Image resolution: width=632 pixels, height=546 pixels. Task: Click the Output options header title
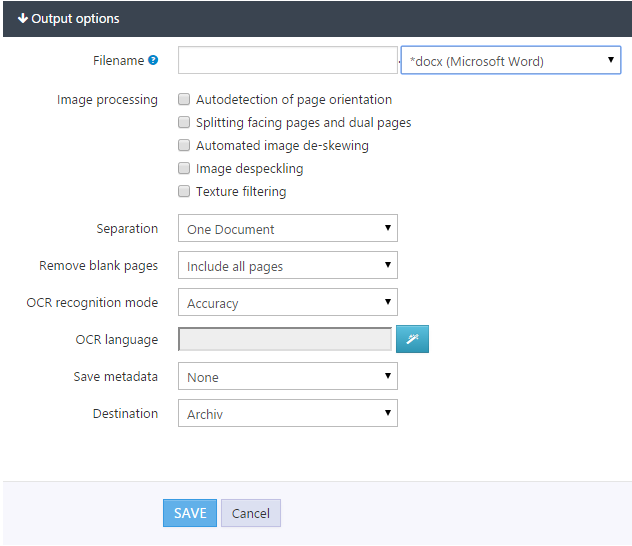(75, 19)
